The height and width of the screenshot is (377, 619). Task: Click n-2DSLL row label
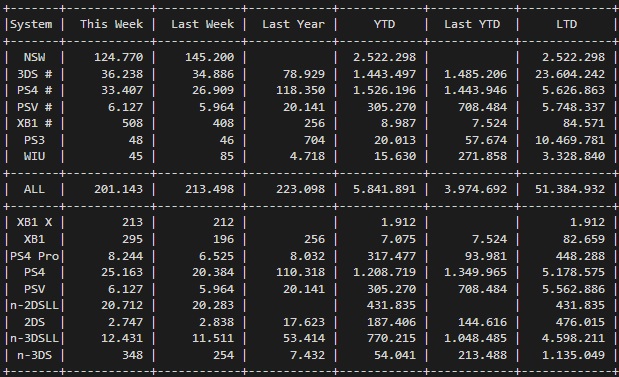pyautogui.click(x=34, y=305)
